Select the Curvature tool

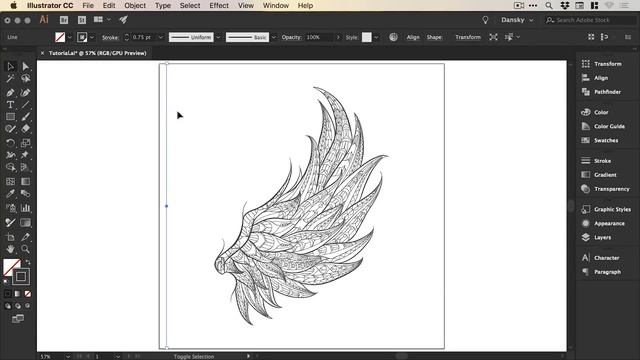coord(25,93)
